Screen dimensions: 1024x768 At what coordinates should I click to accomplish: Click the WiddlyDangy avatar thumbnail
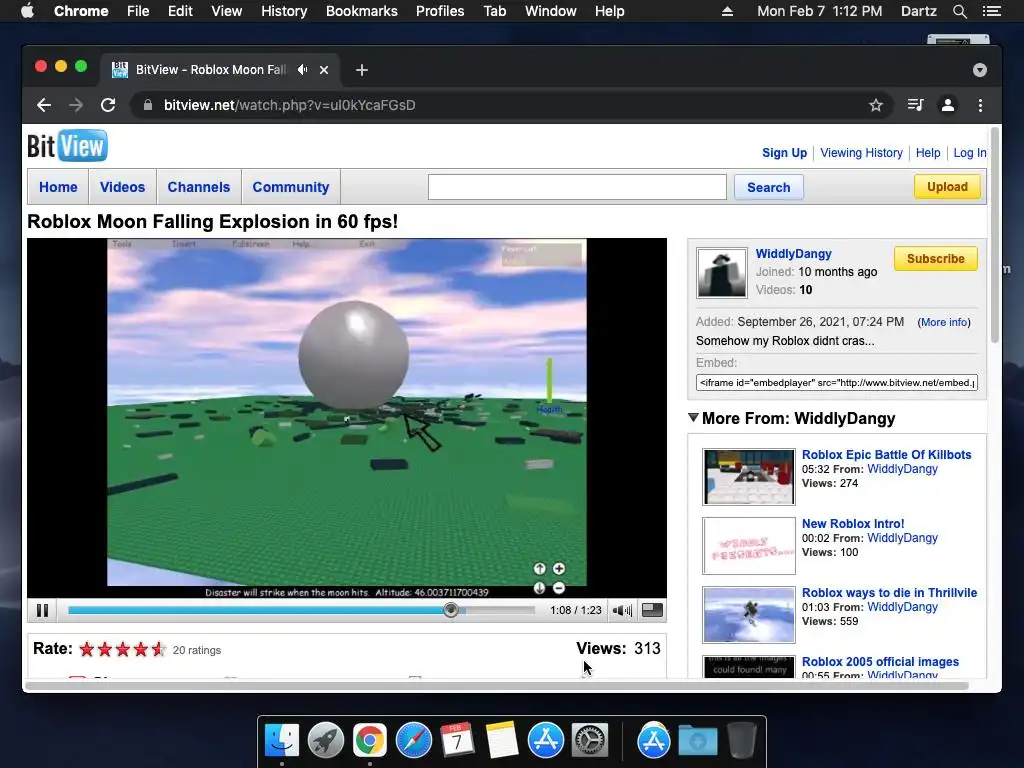(722, 273)
